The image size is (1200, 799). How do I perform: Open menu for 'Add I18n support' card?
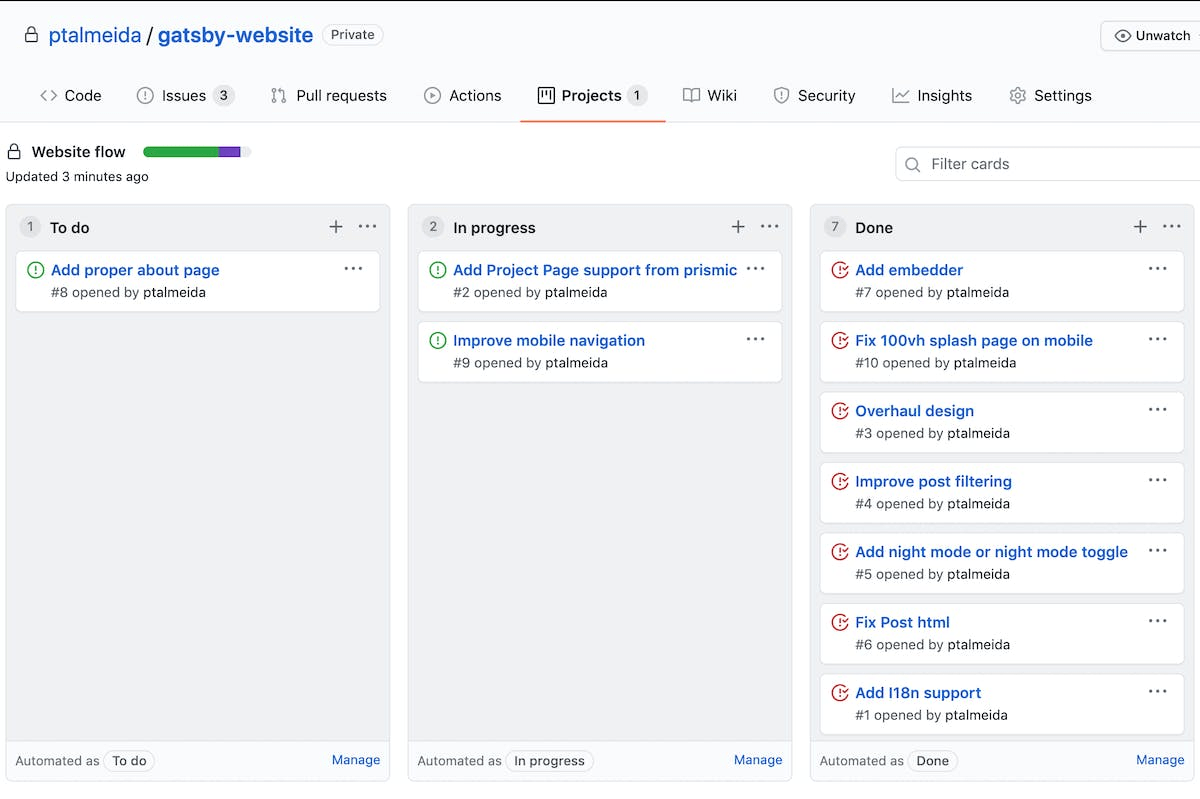1157,692
